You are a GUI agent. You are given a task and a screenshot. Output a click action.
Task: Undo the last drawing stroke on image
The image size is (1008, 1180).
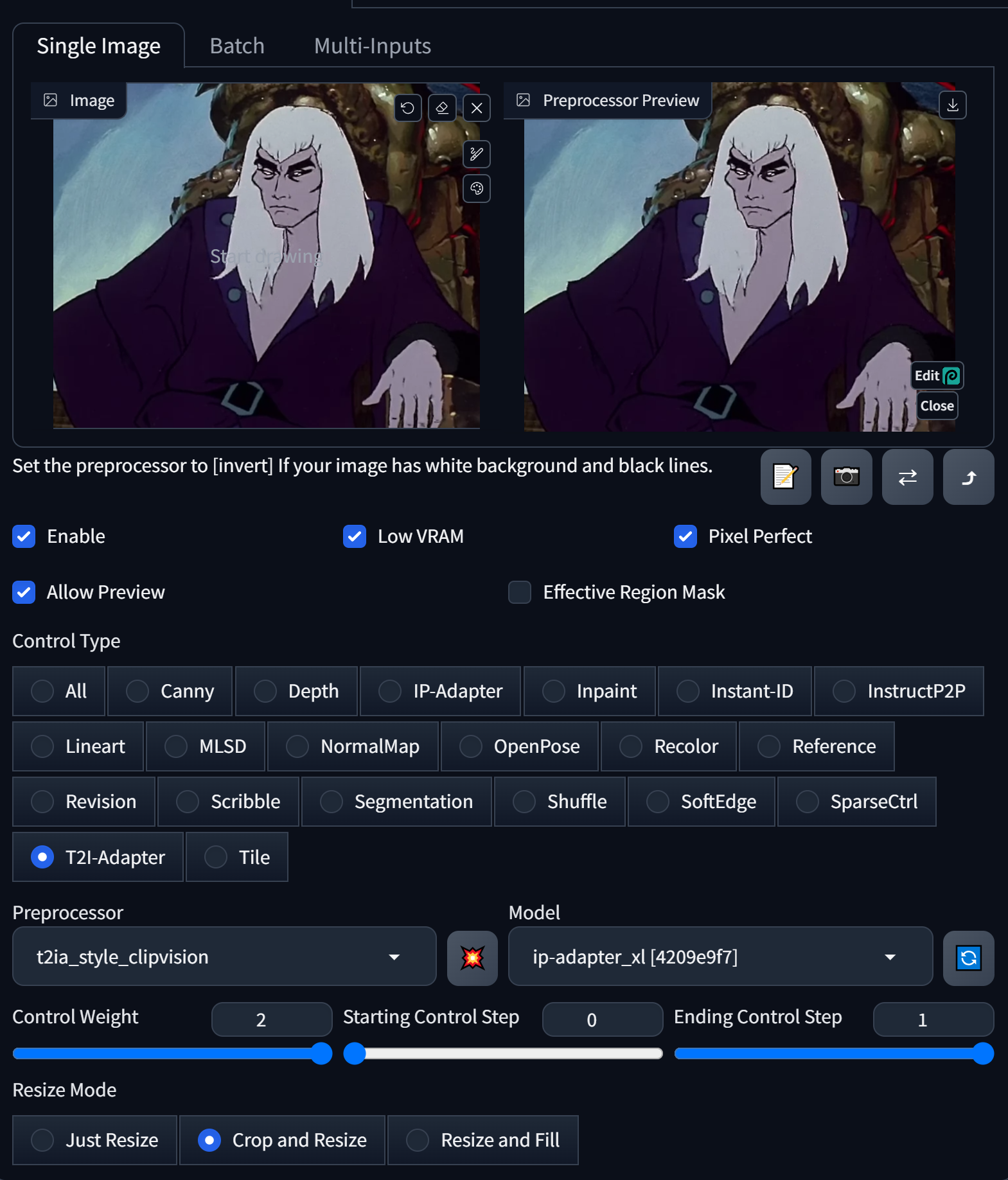coord(408,108)
